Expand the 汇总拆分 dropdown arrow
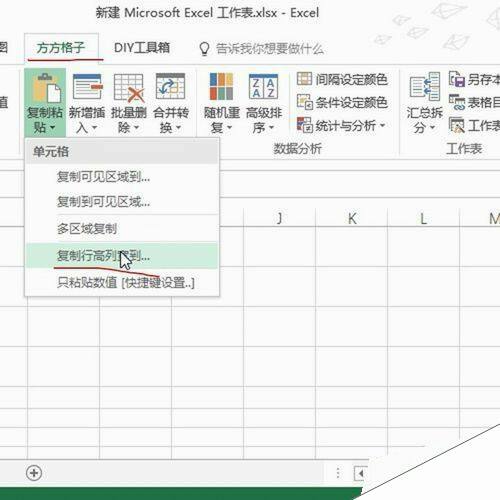500x500 pixels. click(433, 128)
